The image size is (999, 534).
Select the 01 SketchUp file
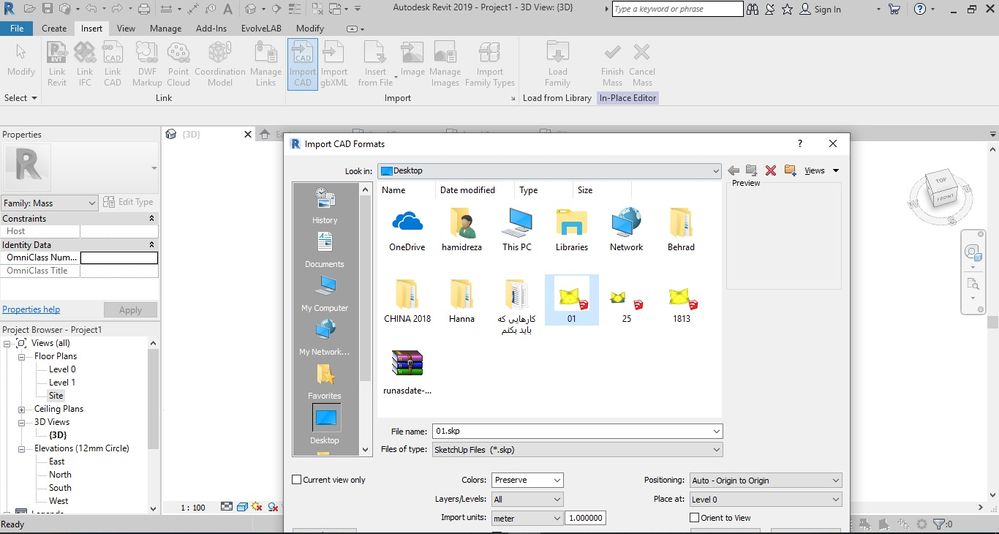571,299
